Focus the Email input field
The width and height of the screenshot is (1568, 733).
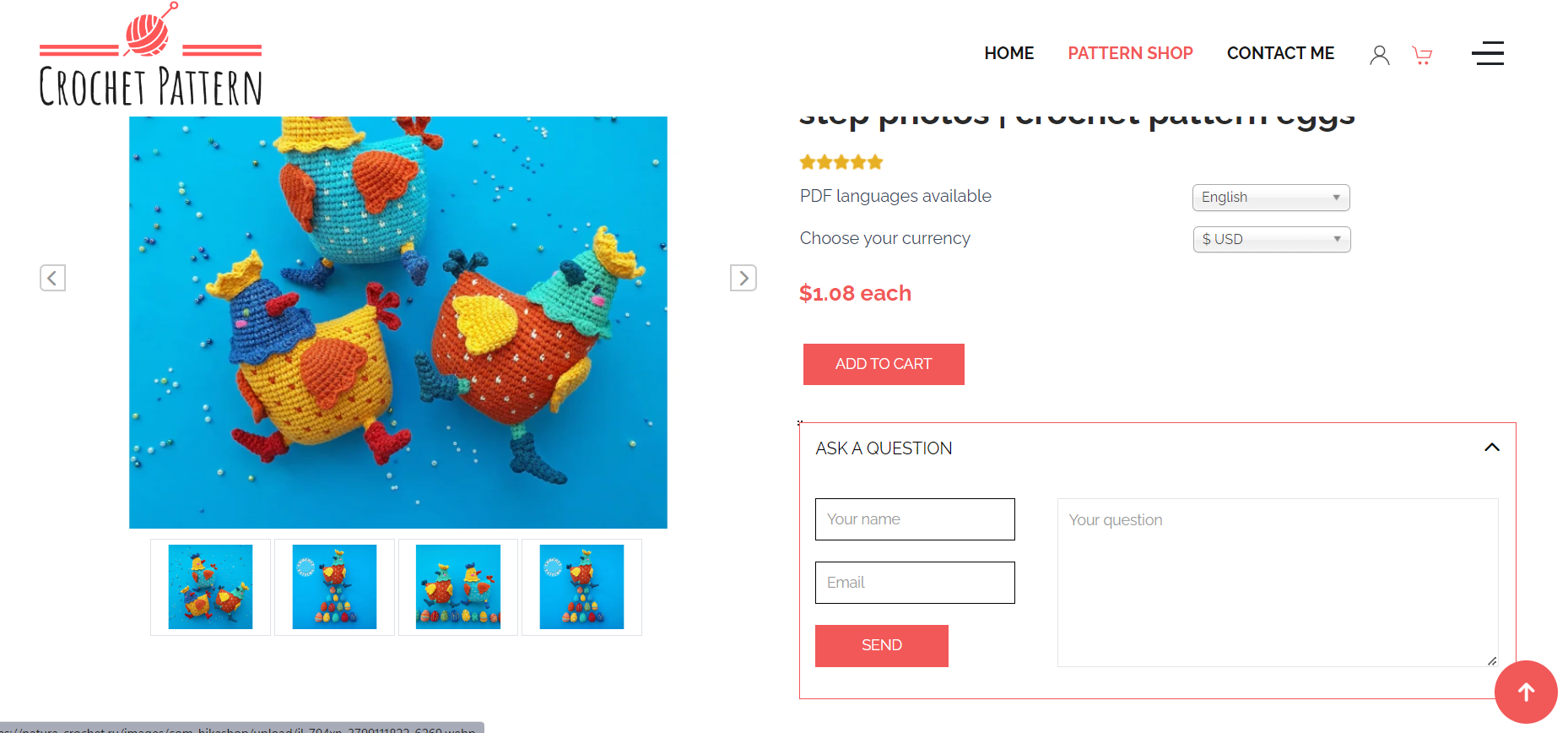(915, 583)
